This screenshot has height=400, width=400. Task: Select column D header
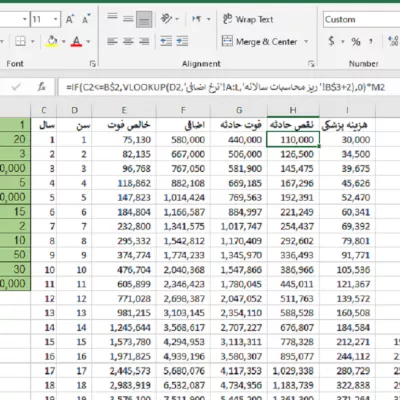pos(74,110)
